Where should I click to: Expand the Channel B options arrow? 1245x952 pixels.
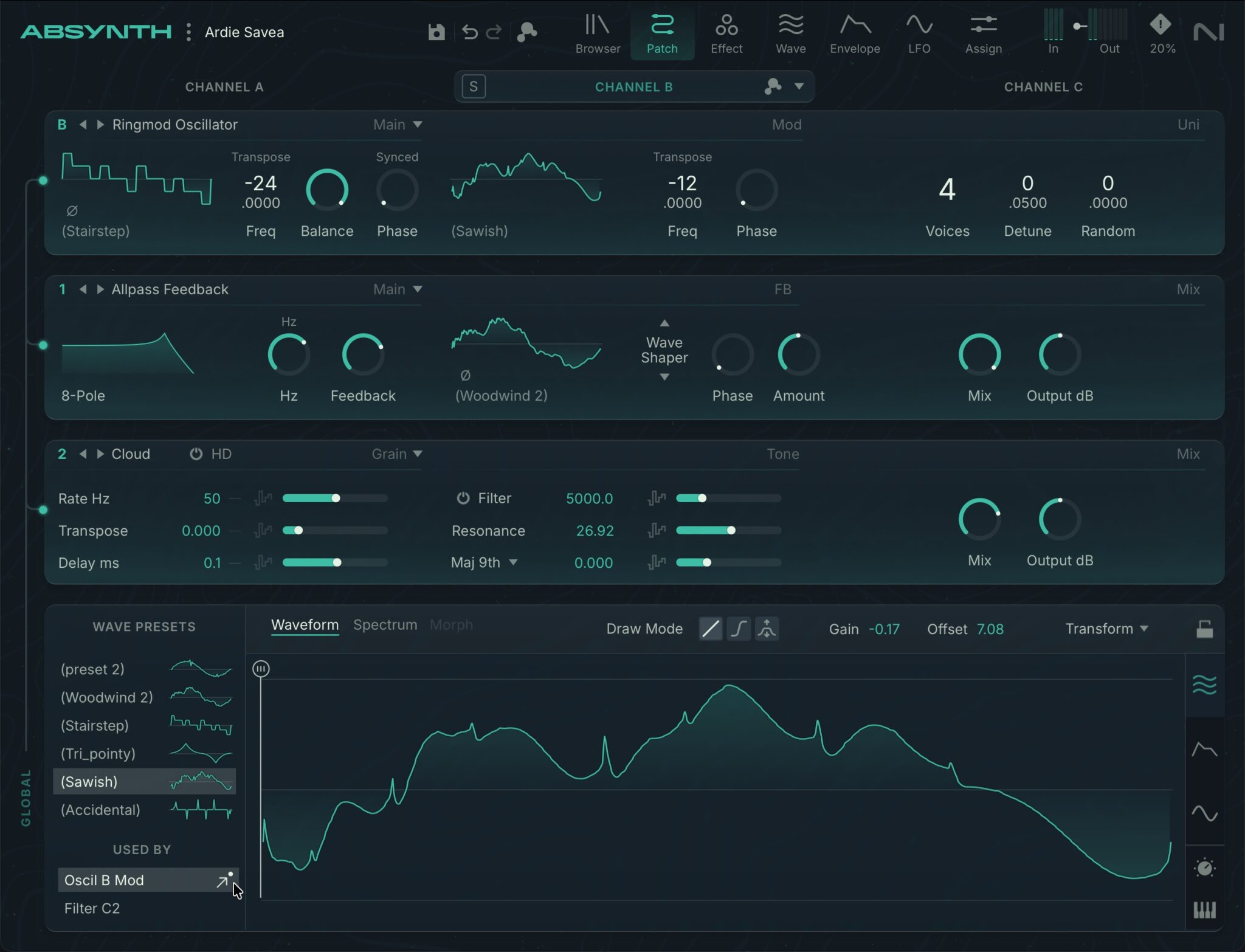pos(799,86)
